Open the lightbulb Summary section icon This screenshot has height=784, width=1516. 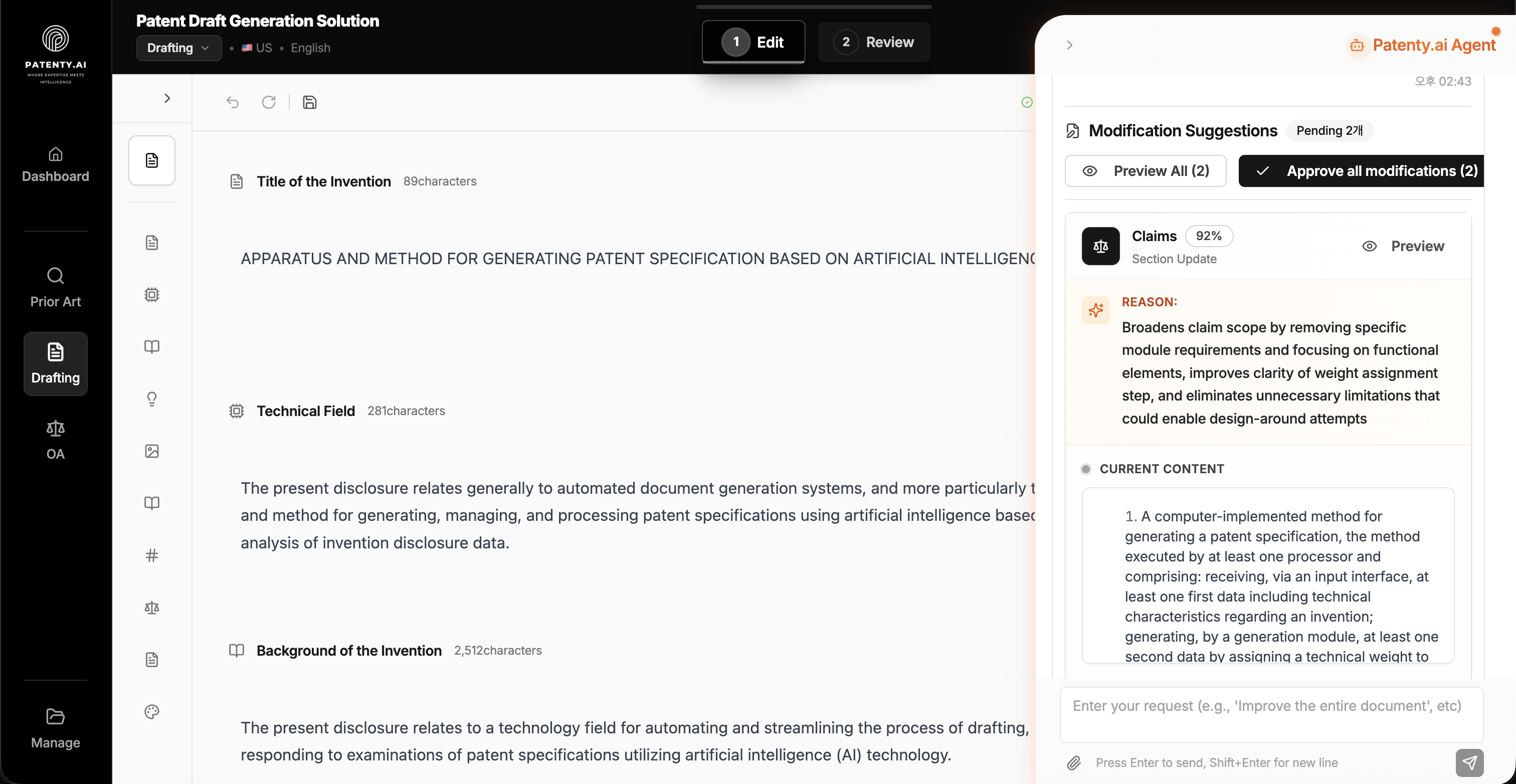pyautogui.click(x=152, y=399)
